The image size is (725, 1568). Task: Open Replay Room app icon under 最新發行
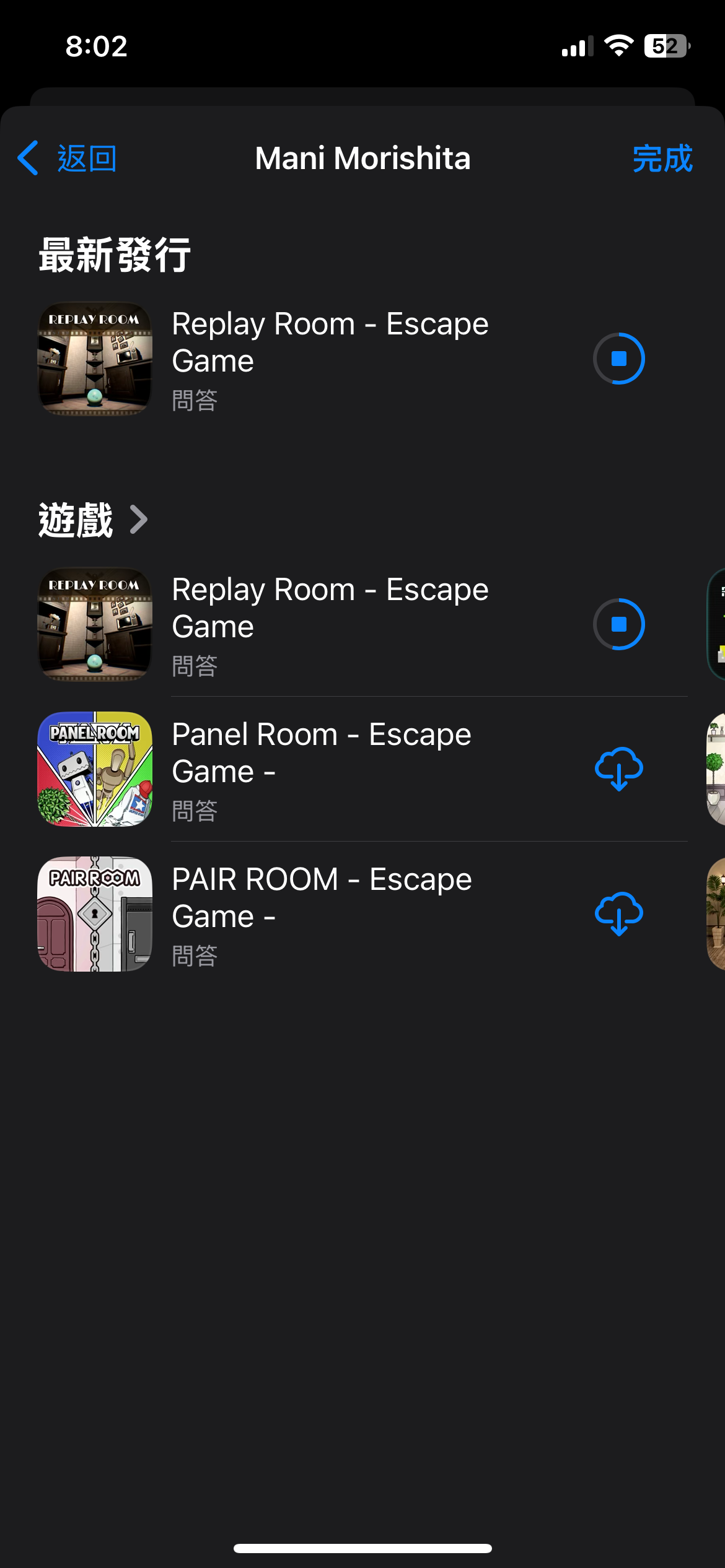coord(95,359)
